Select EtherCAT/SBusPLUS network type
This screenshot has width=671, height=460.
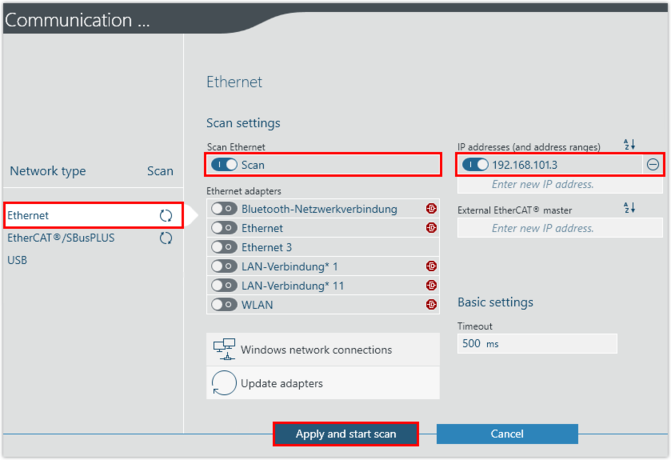coord(62,238)
